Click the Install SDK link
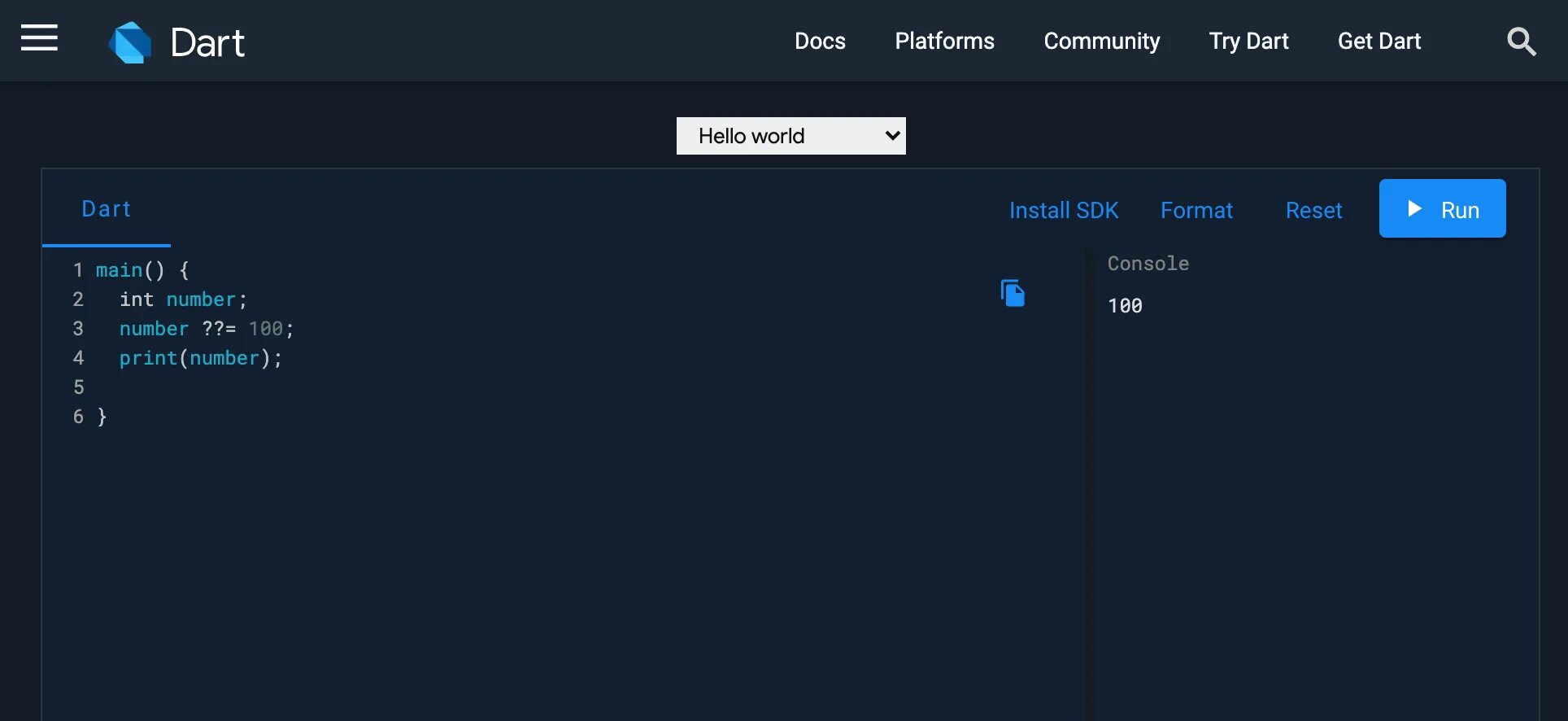 tap(1064, 210)
